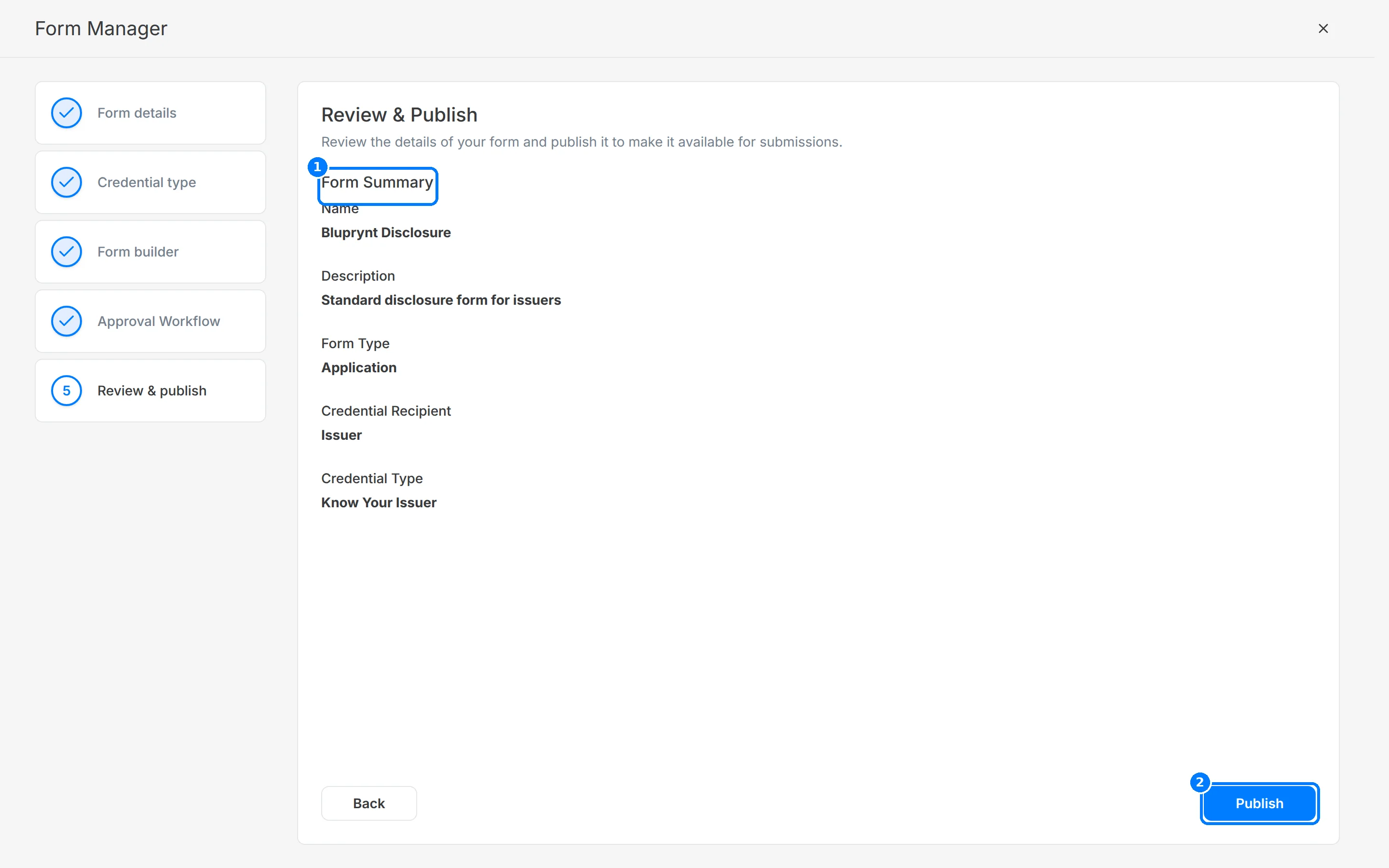The height and width of the screenshot is (868, 1389).
Task: Select the Approval Workflow step
Action: [150, 321]
